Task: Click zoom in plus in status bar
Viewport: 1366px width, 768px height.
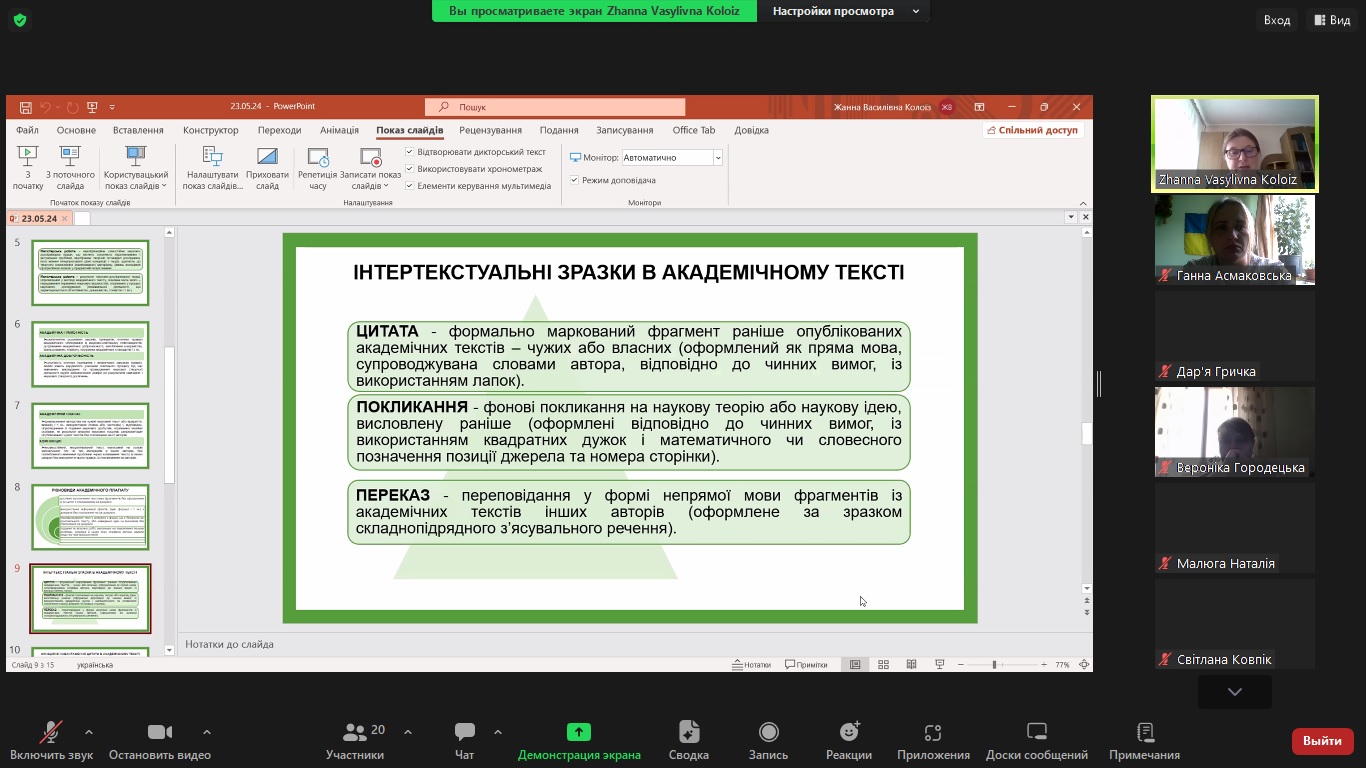Action: (x=1044, y=664)
